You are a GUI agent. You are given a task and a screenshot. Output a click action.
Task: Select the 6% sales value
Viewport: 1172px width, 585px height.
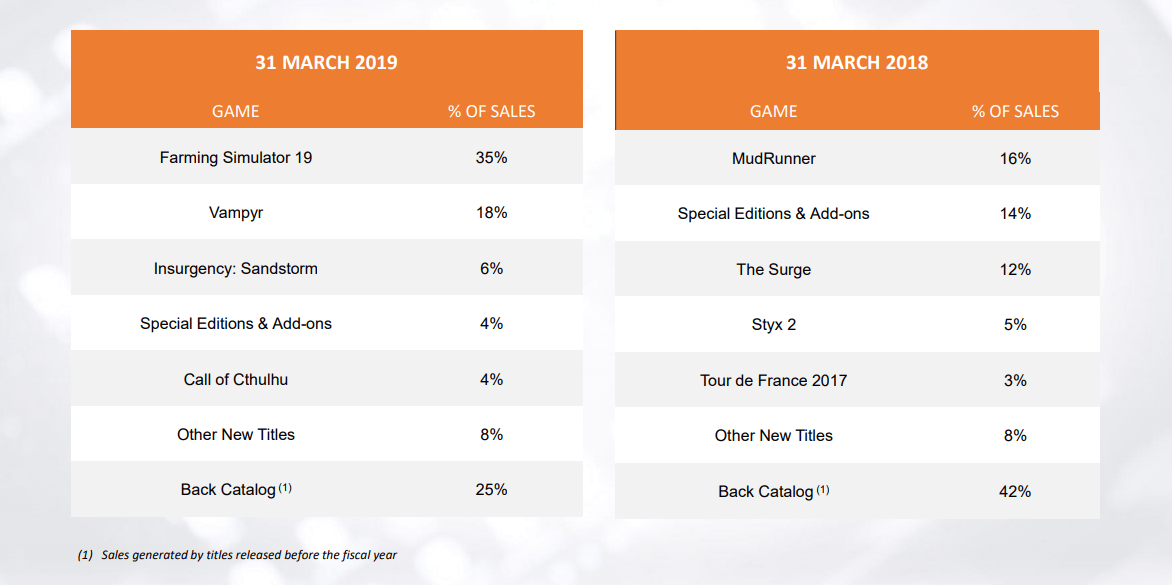(491, 269)
